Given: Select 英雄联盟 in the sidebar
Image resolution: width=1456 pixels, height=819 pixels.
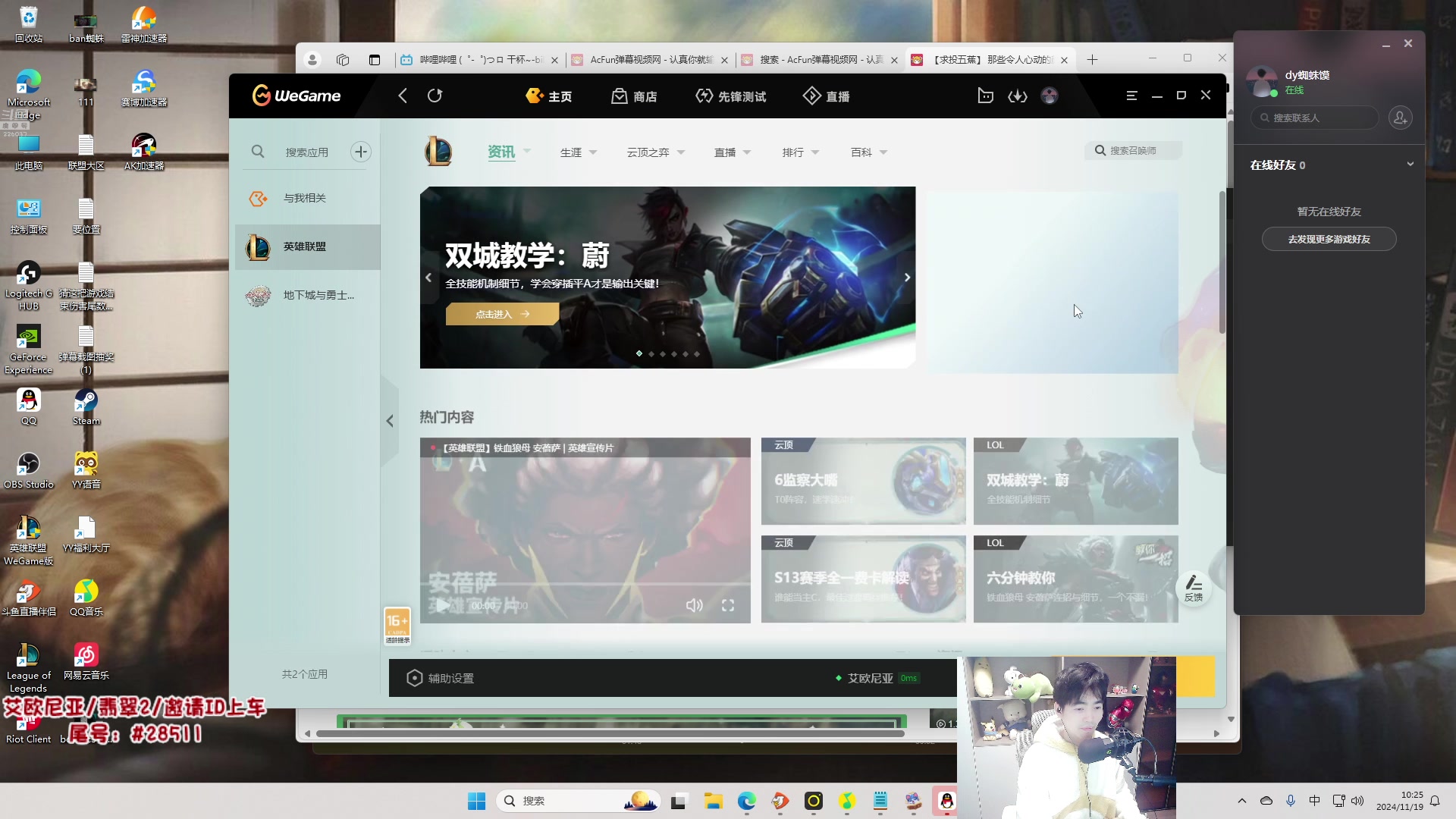Looking at the screenshot, I should (307, 246).
